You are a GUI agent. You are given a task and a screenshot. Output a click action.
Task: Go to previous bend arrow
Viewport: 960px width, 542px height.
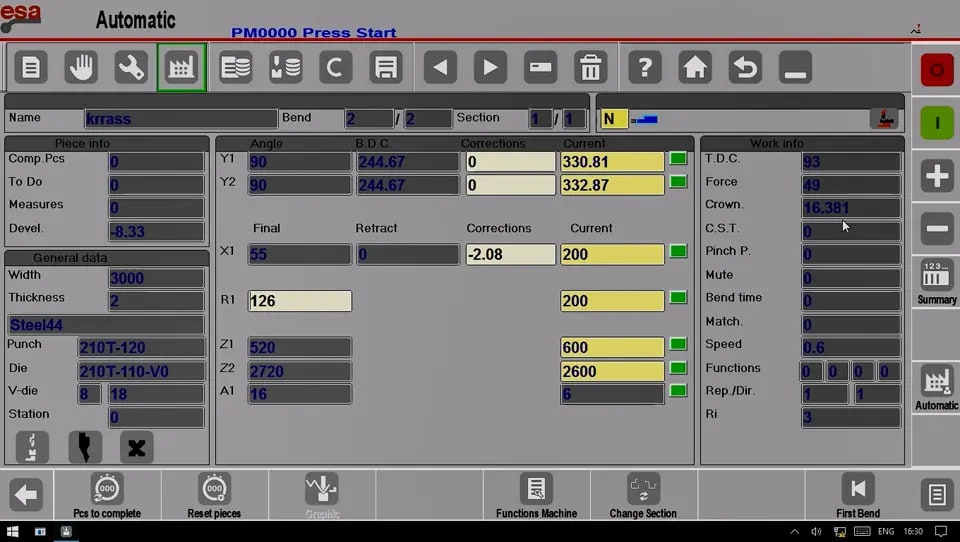pyautogui.click(x=440, y=67)
